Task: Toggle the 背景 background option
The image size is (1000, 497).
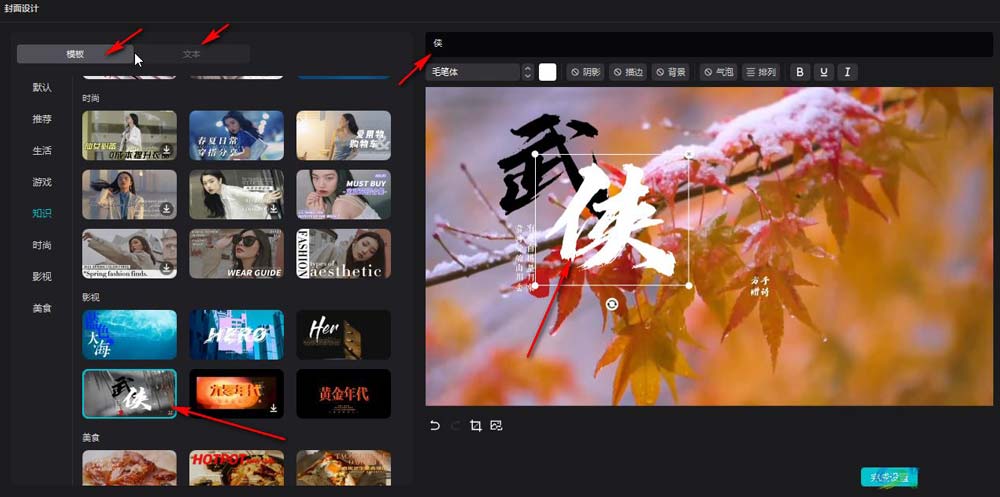Action: click(x=671, y=72)
